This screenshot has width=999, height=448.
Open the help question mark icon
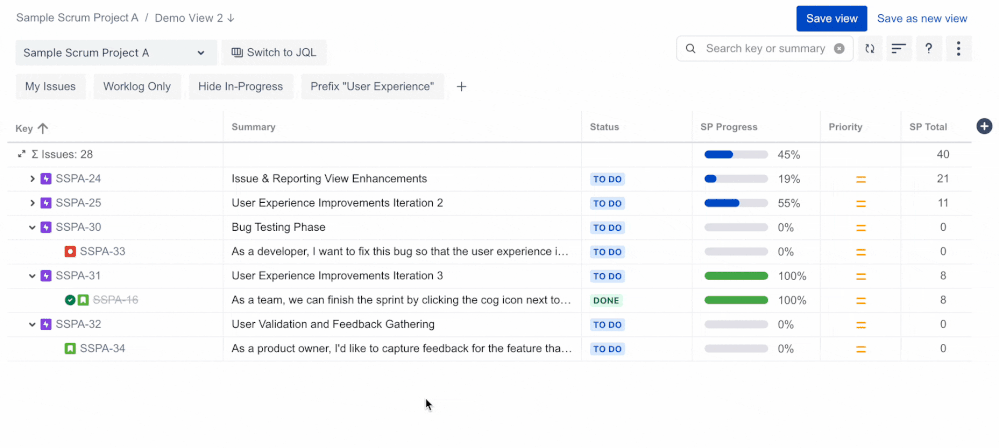coord(929,48)
